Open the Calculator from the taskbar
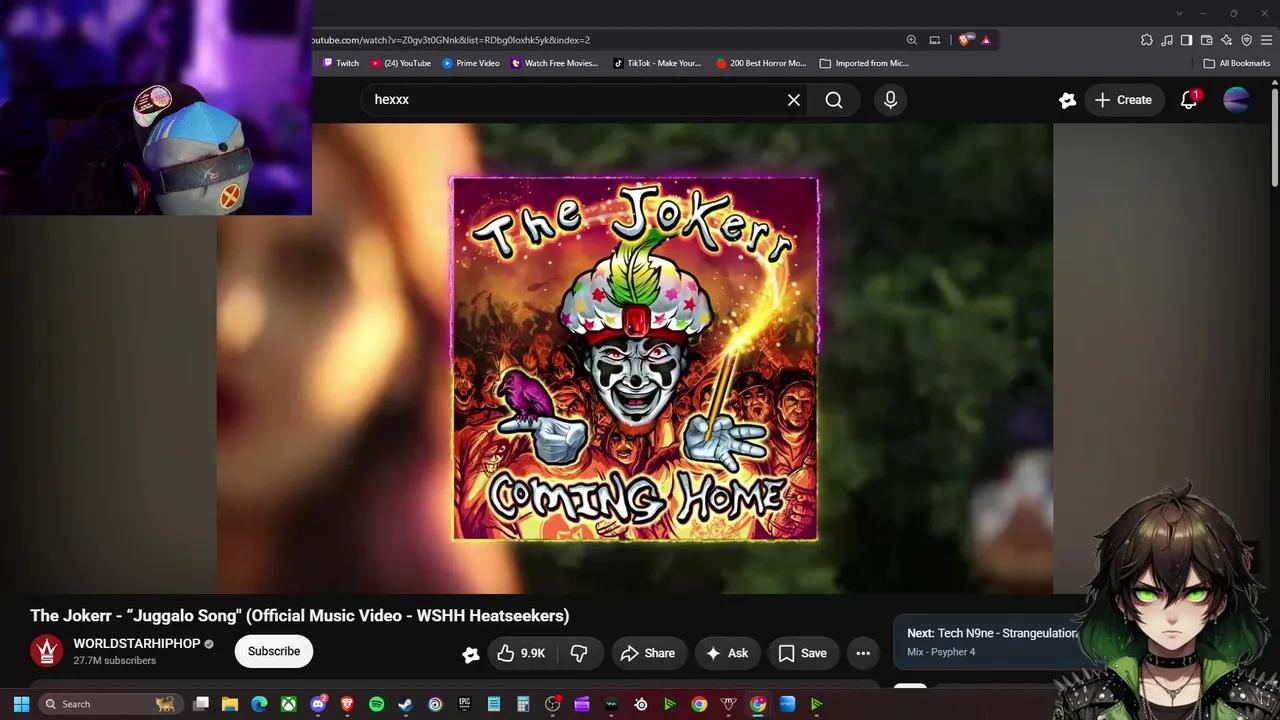Image resolution: width=1280 pixels, height=720 pixels. coord(523,704)
